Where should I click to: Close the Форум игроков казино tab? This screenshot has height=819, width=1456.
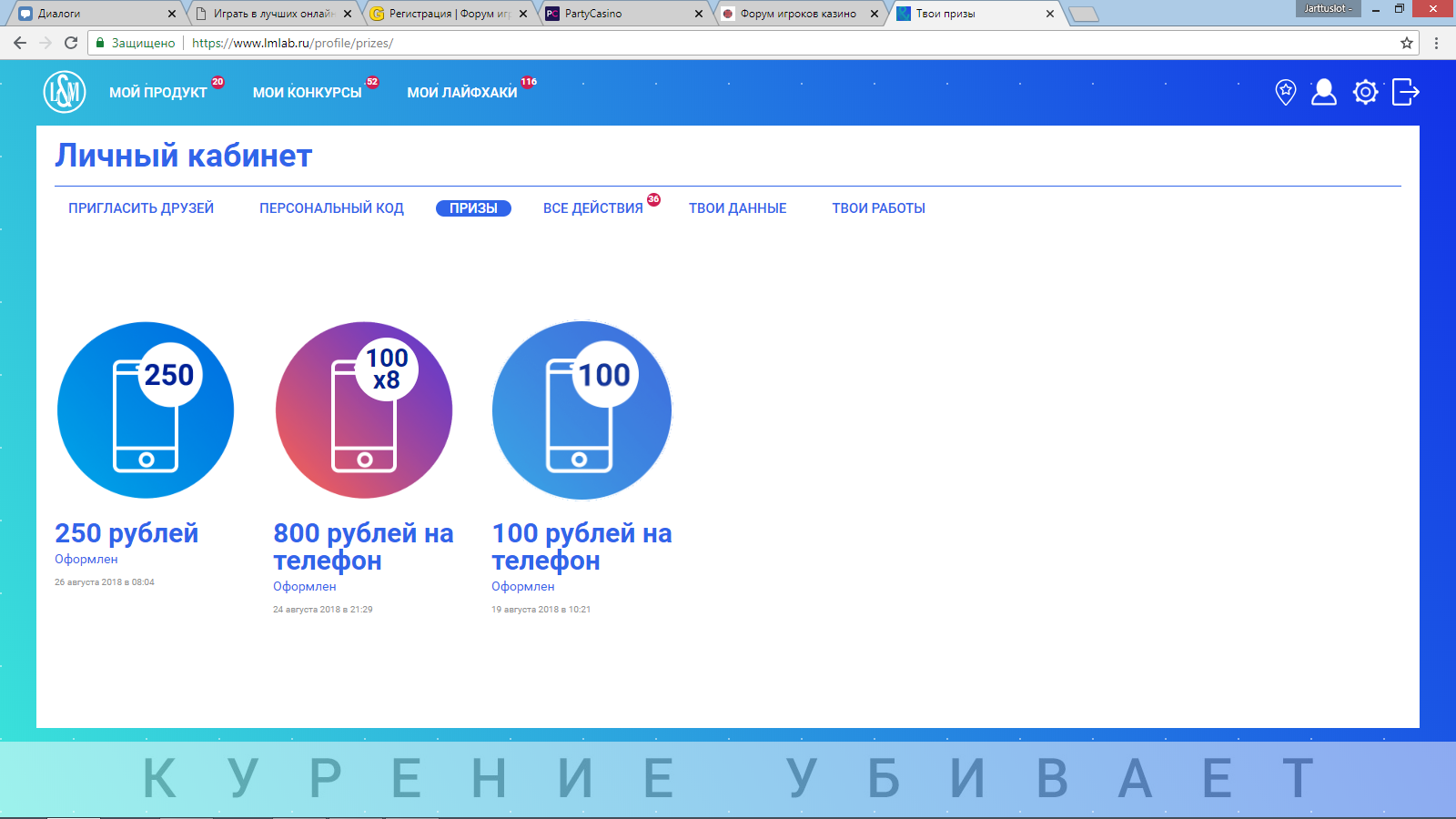[875, 14]
